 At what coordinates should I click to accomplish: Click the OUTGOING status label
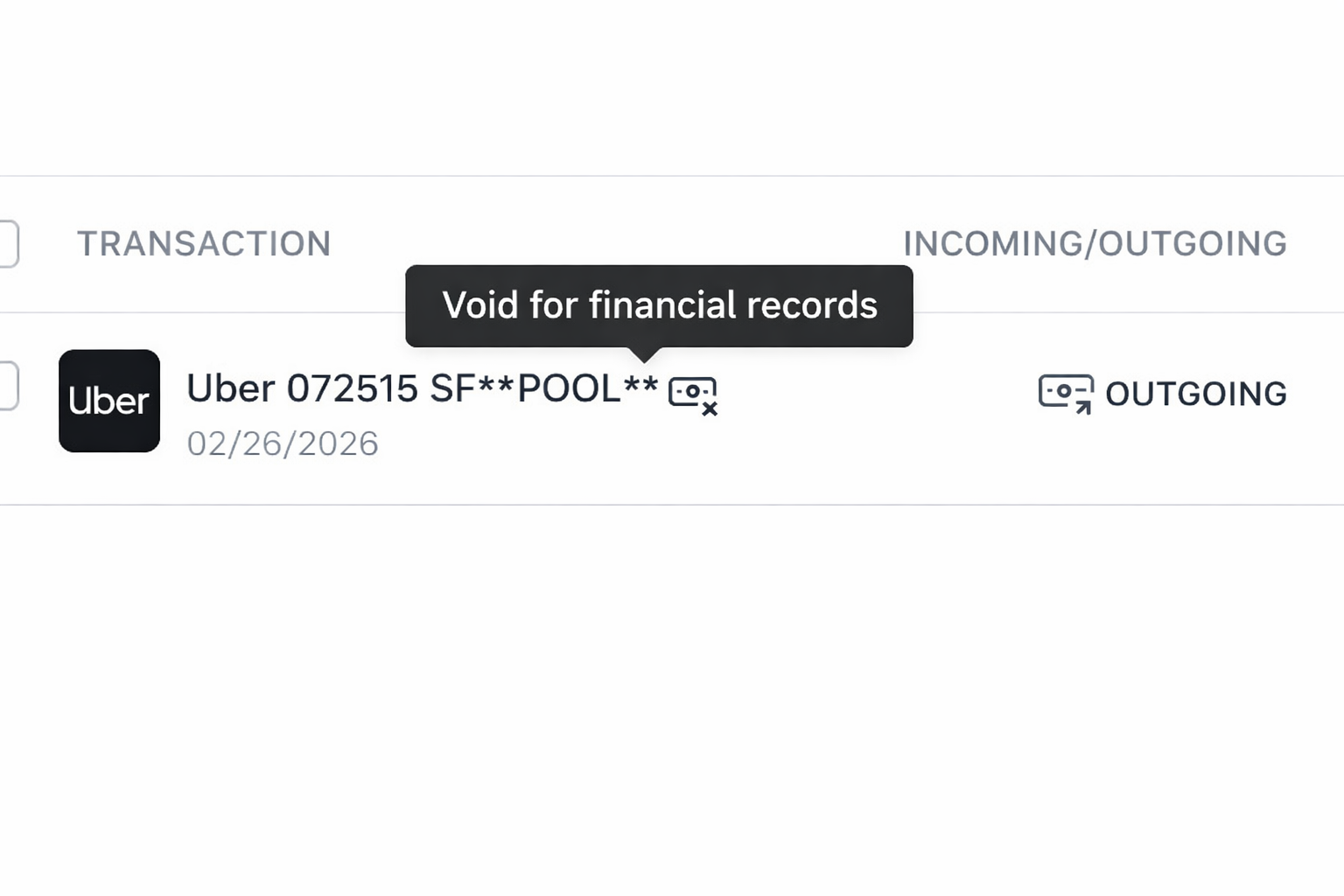click(1197, 394)
